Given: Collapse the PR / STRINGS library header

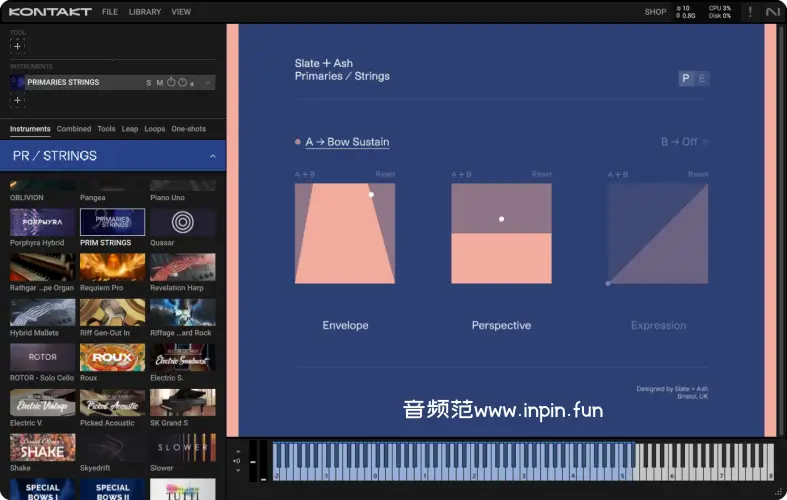Looking at the screenshot, I should pyautogui.click(x=212, y=156).
